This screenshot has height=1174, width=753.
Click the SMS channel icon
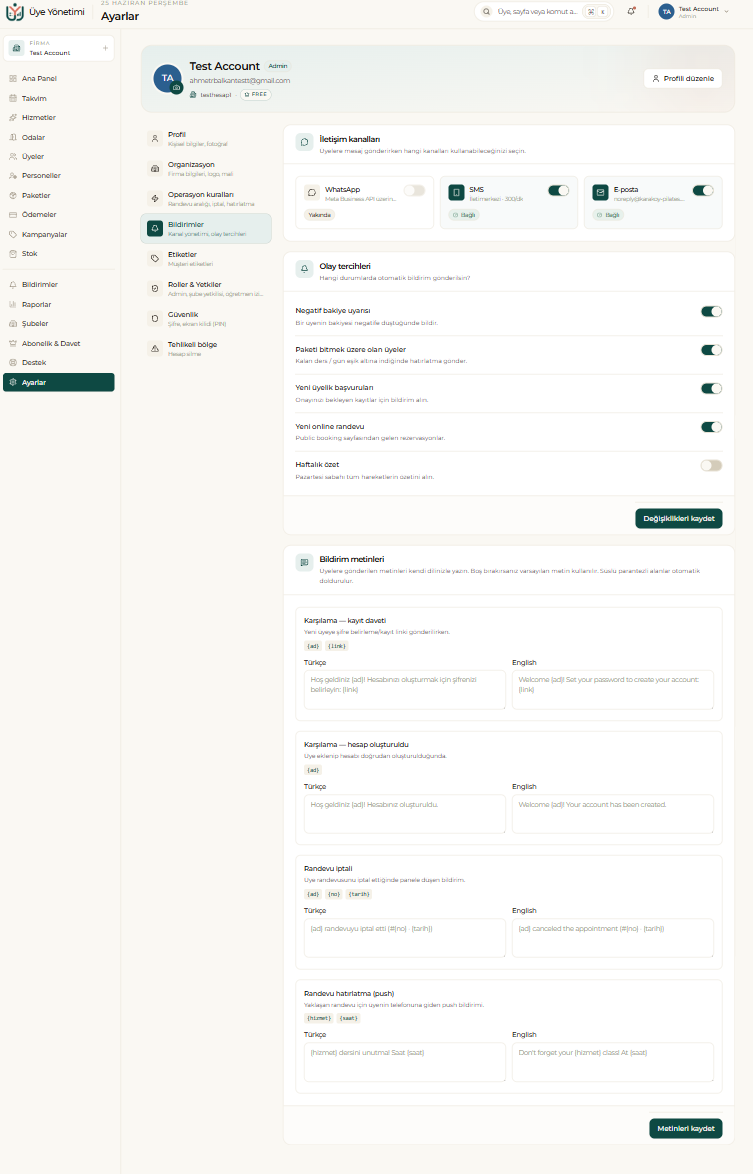[x=456, y=192]
